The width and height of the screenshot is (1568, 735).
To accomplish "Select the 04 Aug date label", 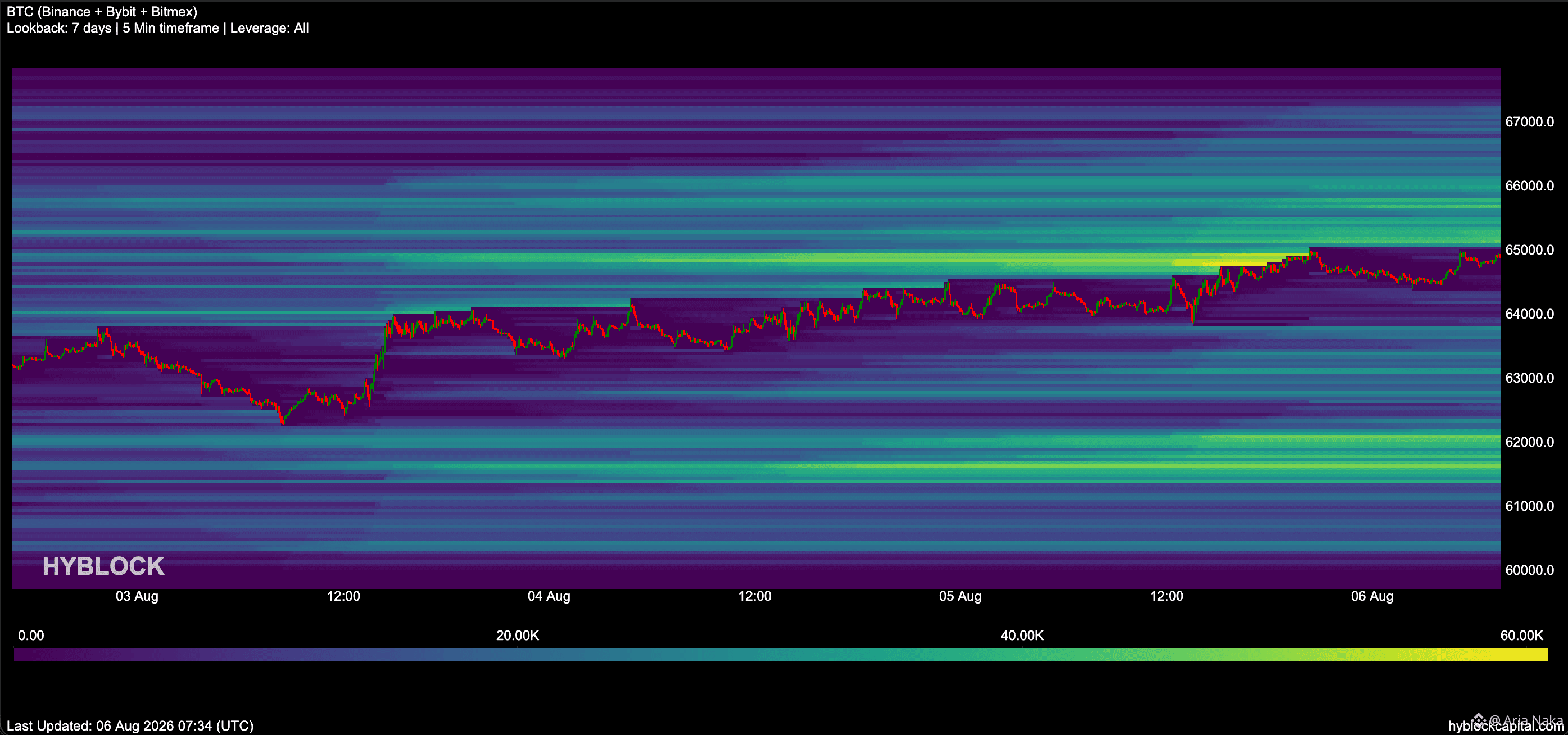I will [x=549, y=596].
